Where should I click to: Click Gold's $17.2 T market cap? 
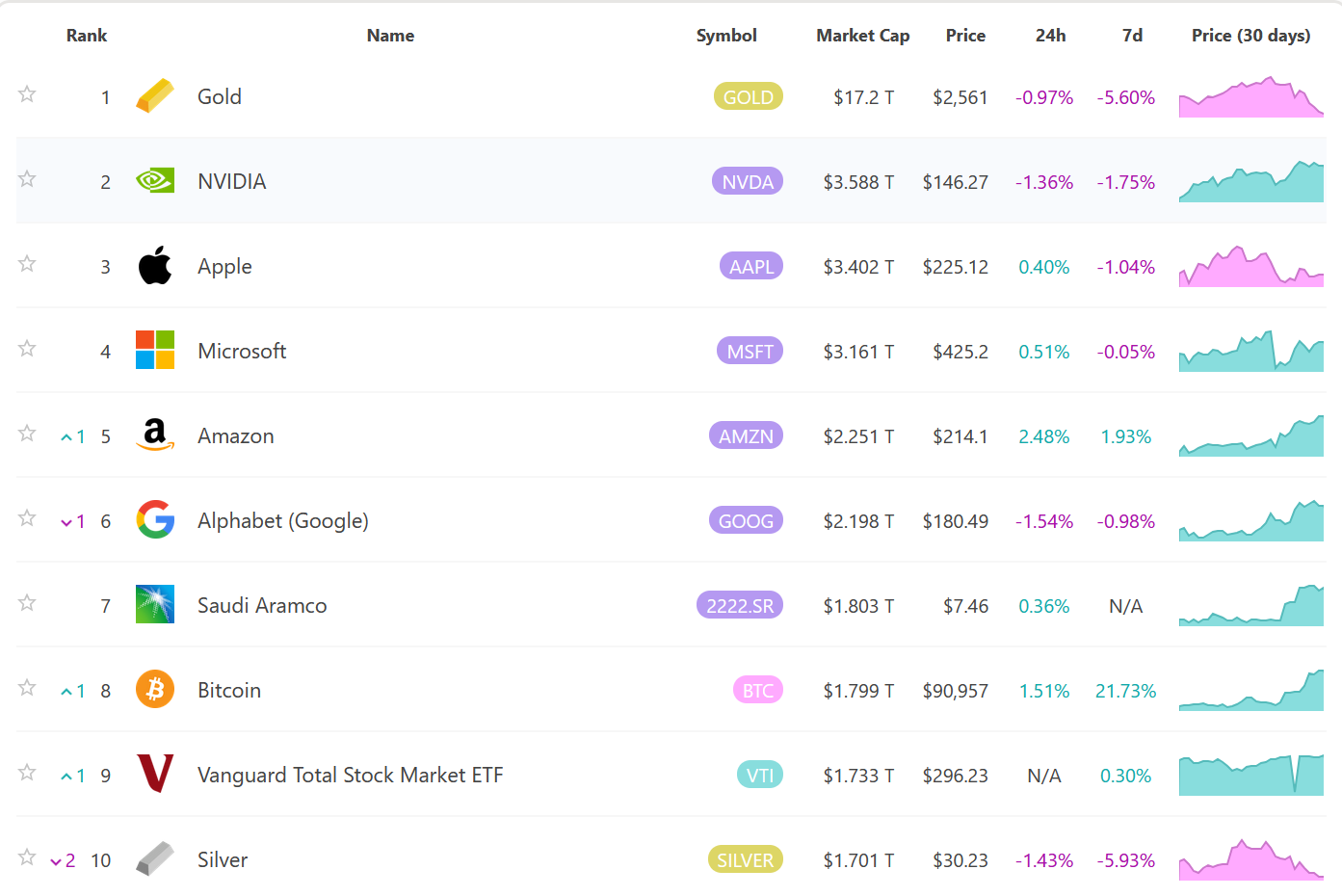[863, 97]
